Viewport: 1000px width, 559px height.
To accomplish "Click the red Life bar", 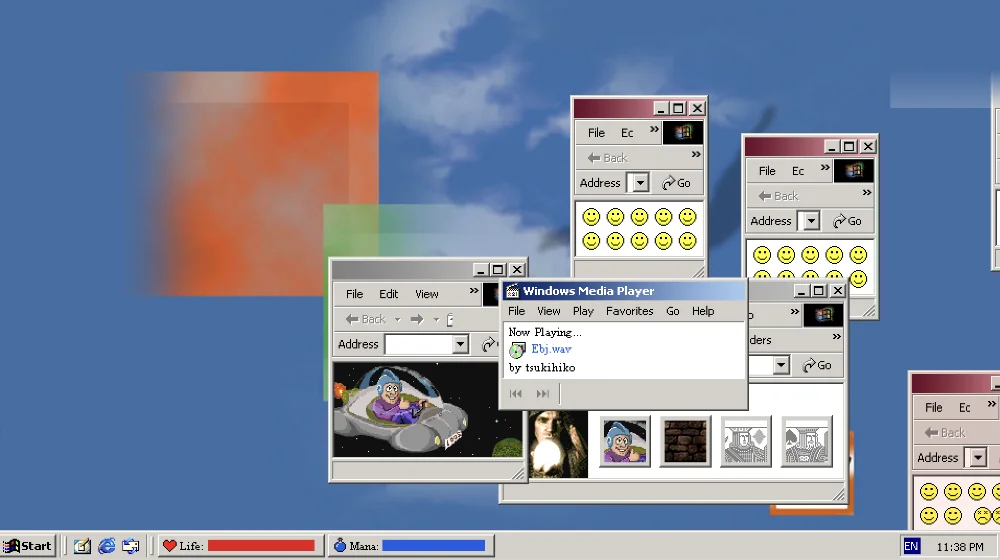I will pyautogui.click(x=261, y=546).
